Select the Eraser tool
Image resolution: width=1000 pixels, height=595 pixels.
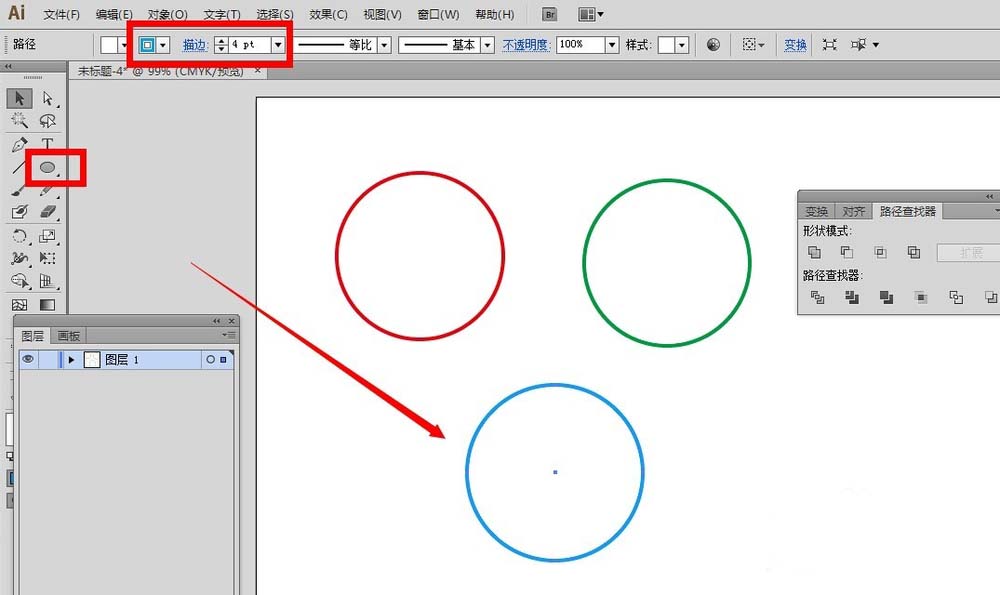pos(48,212)
